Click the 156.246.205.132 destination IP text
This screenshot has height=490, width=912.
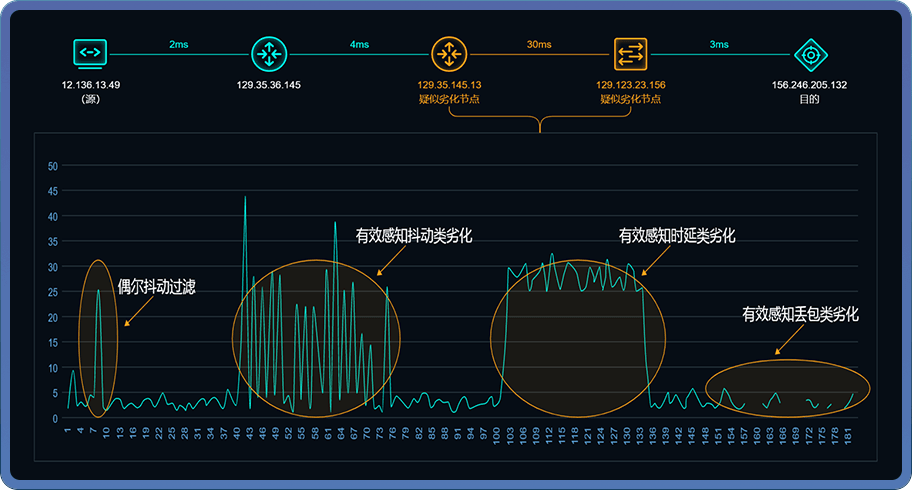point(810,85)
